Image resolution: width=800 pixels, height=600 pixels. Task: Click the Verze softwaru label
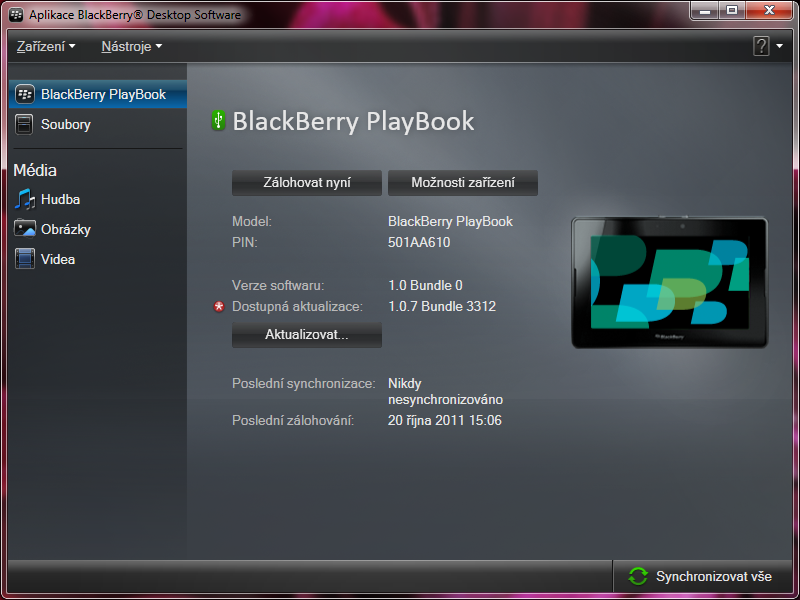278,285
